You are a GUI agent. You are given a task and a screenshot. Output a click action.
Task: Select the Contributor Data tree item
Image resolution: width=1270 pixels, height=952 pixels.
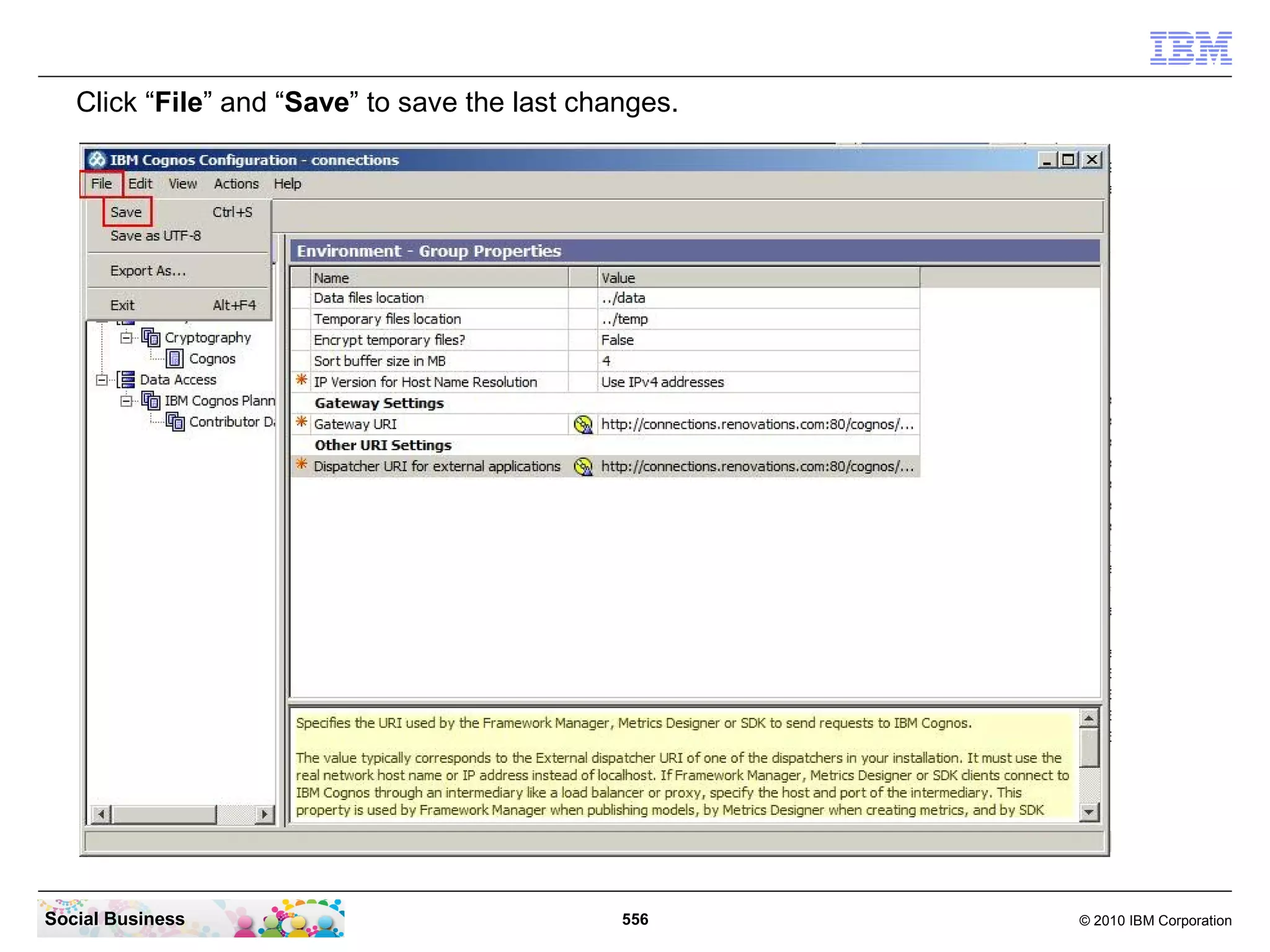pos(232,422)
